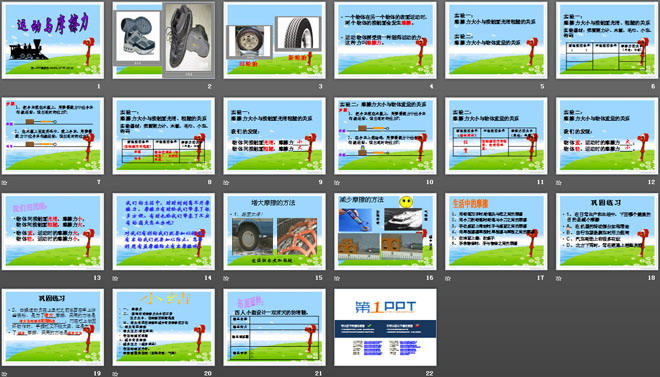Select slide 5 thumbnail listing two experiments
Viewport: 660px width, 377px height.
[x=496, y=40]
